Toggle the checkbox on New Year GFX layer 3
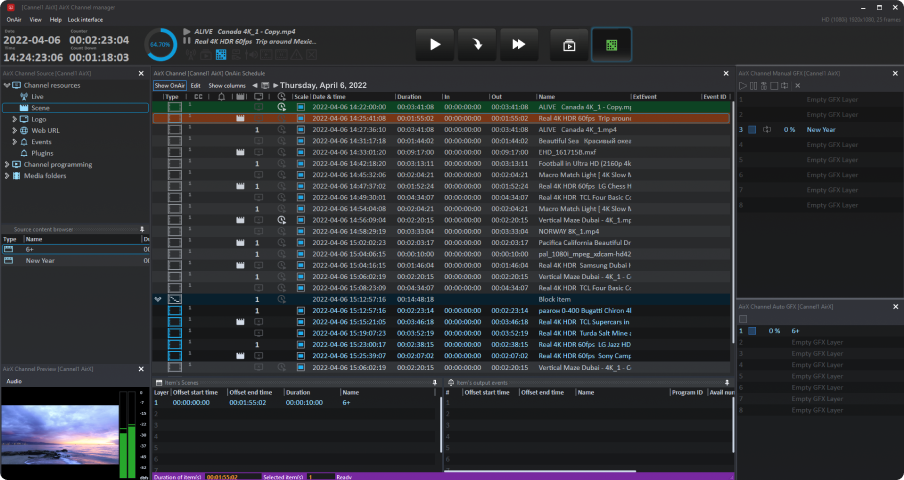 752,130
